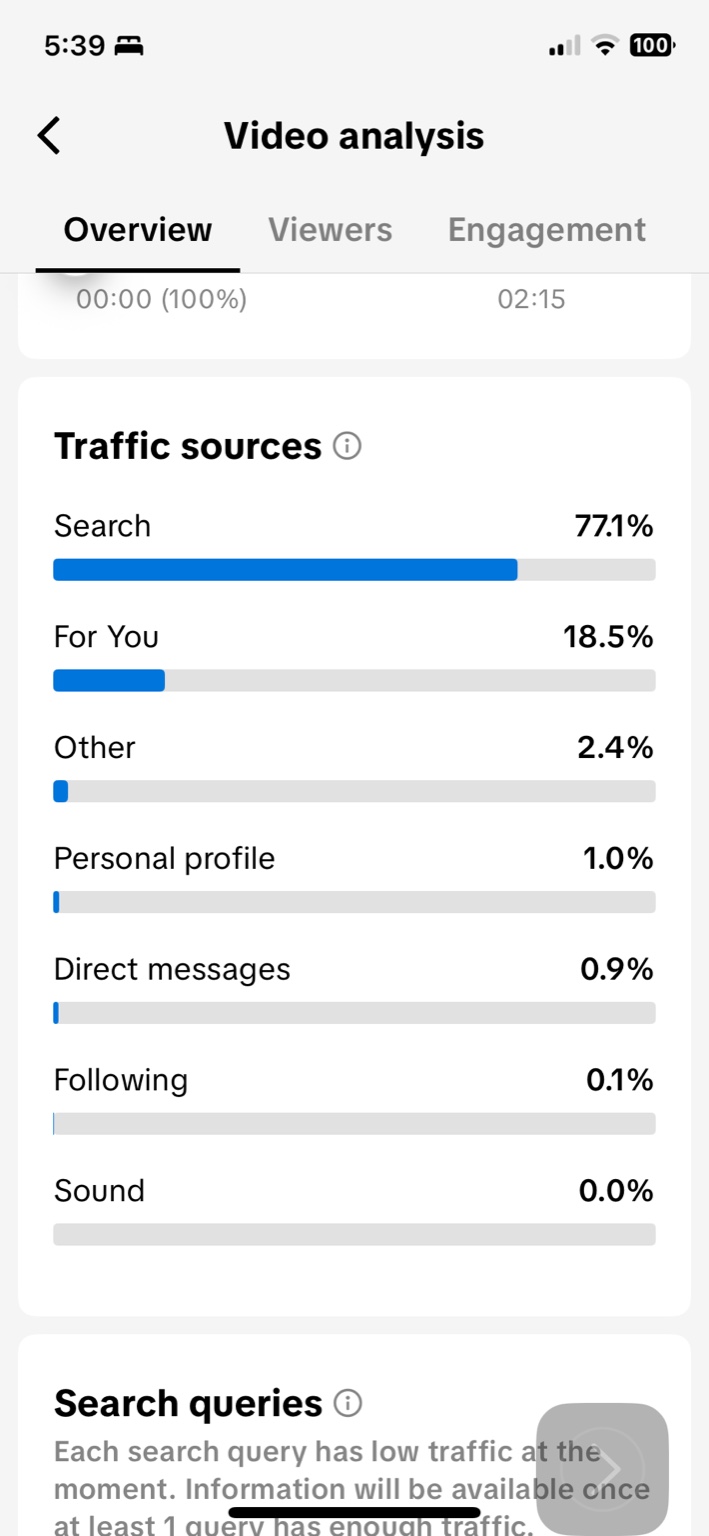Tap the For You traffic bar
709x1536 pixels.
[354, 681]
